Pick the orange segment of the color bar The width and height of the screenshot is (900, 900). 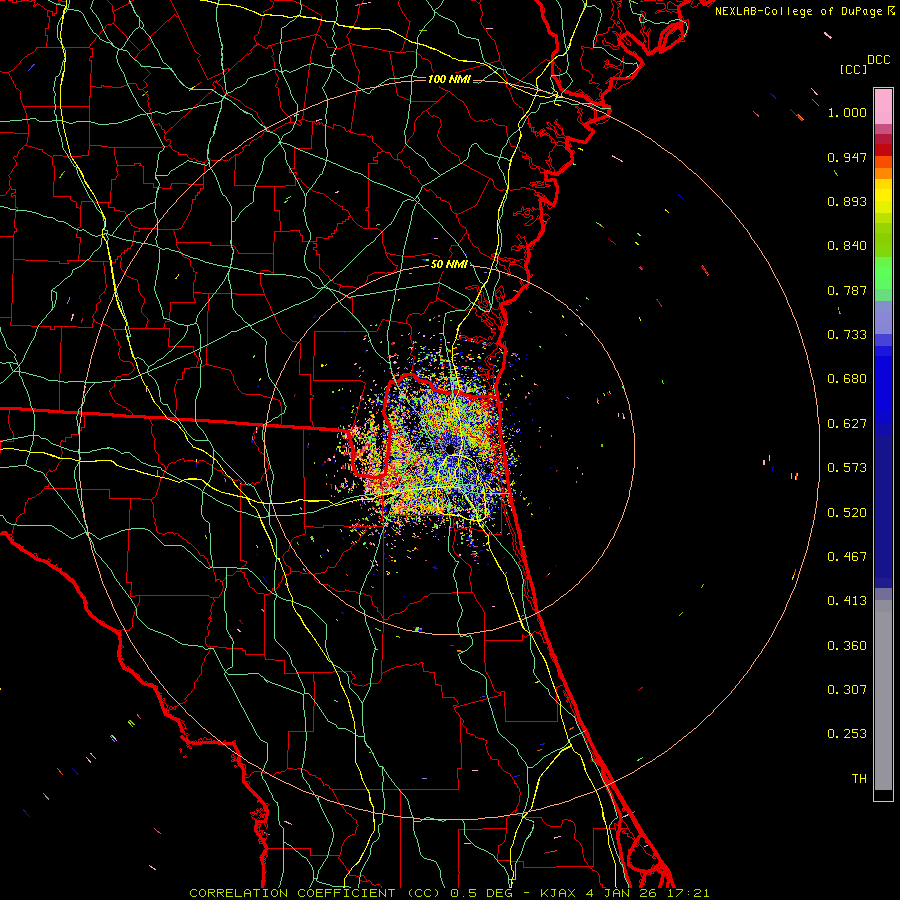pyautogui.click(x=883, y=173)
